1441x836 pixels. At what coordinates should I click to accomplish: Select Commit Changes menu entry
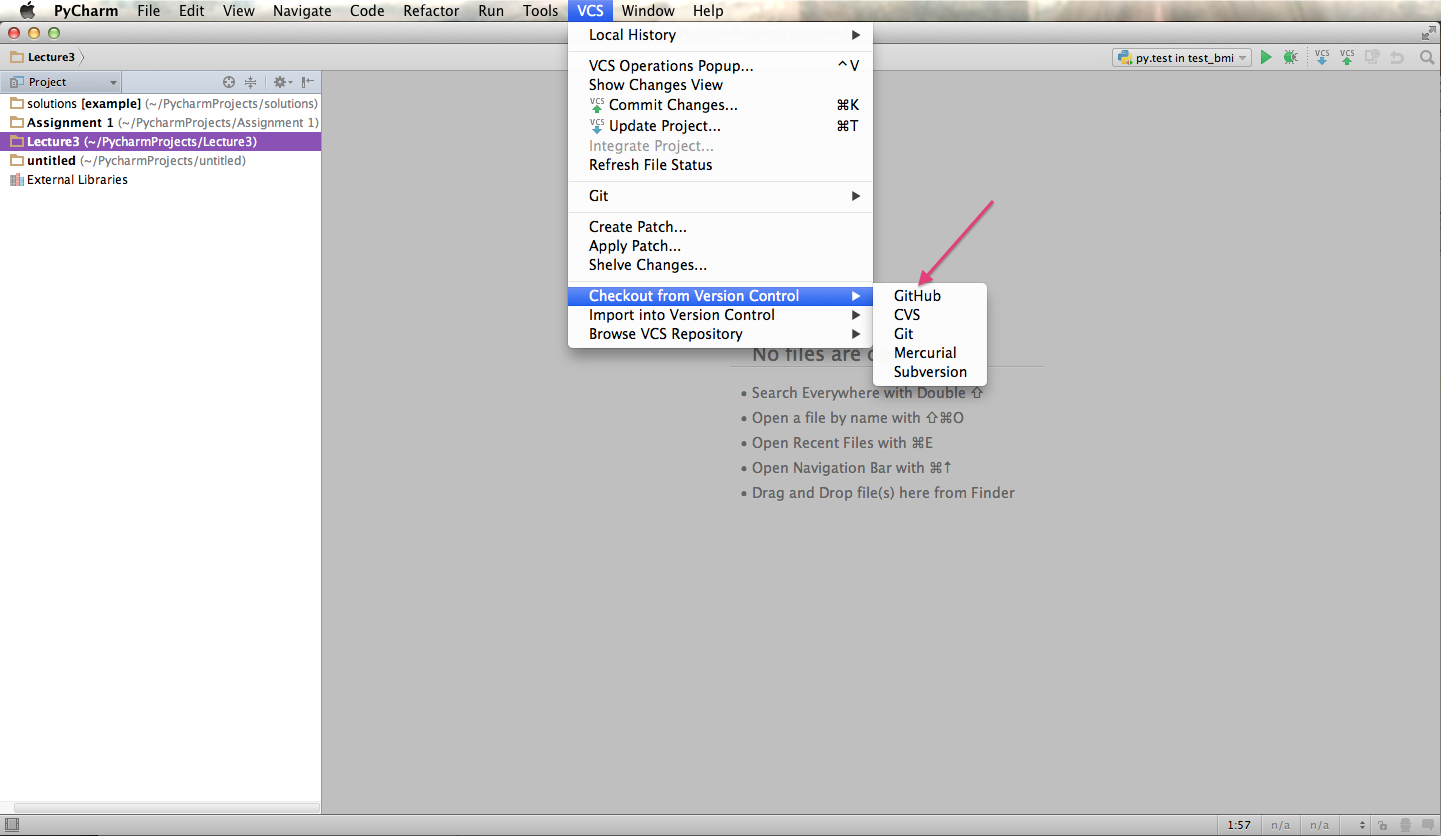(x=720, y=105)
